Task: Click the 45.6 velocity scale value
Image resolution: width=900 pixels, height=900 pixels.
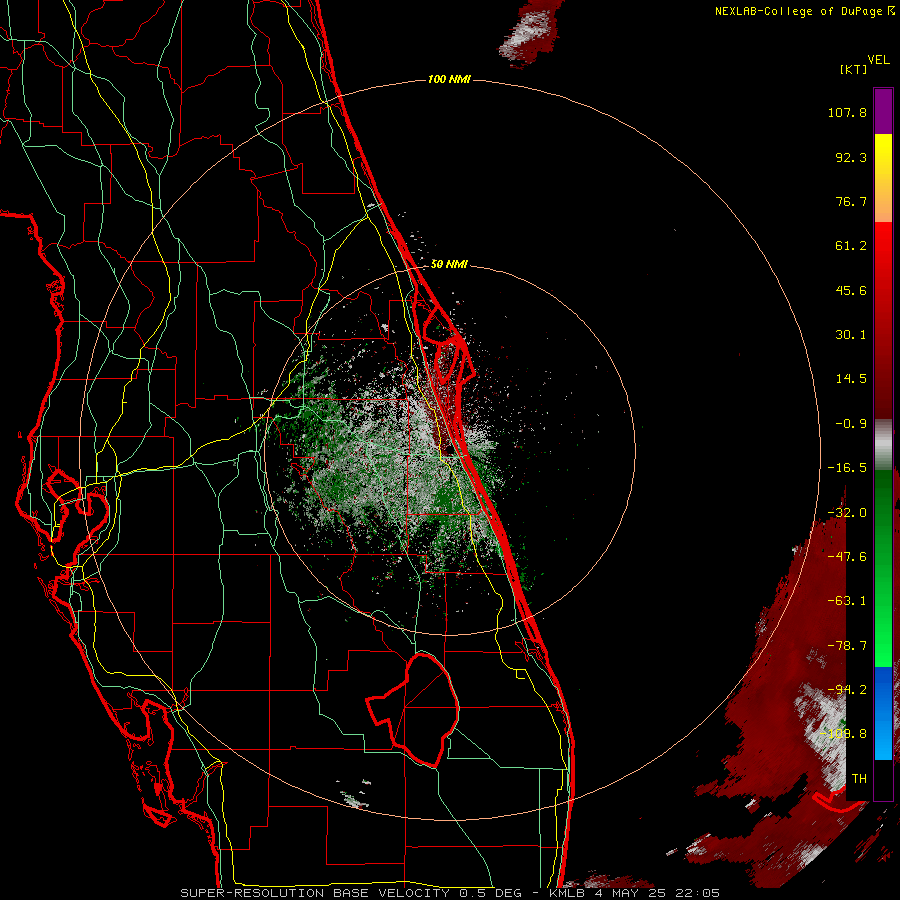Action: click(x=851, y=290)
